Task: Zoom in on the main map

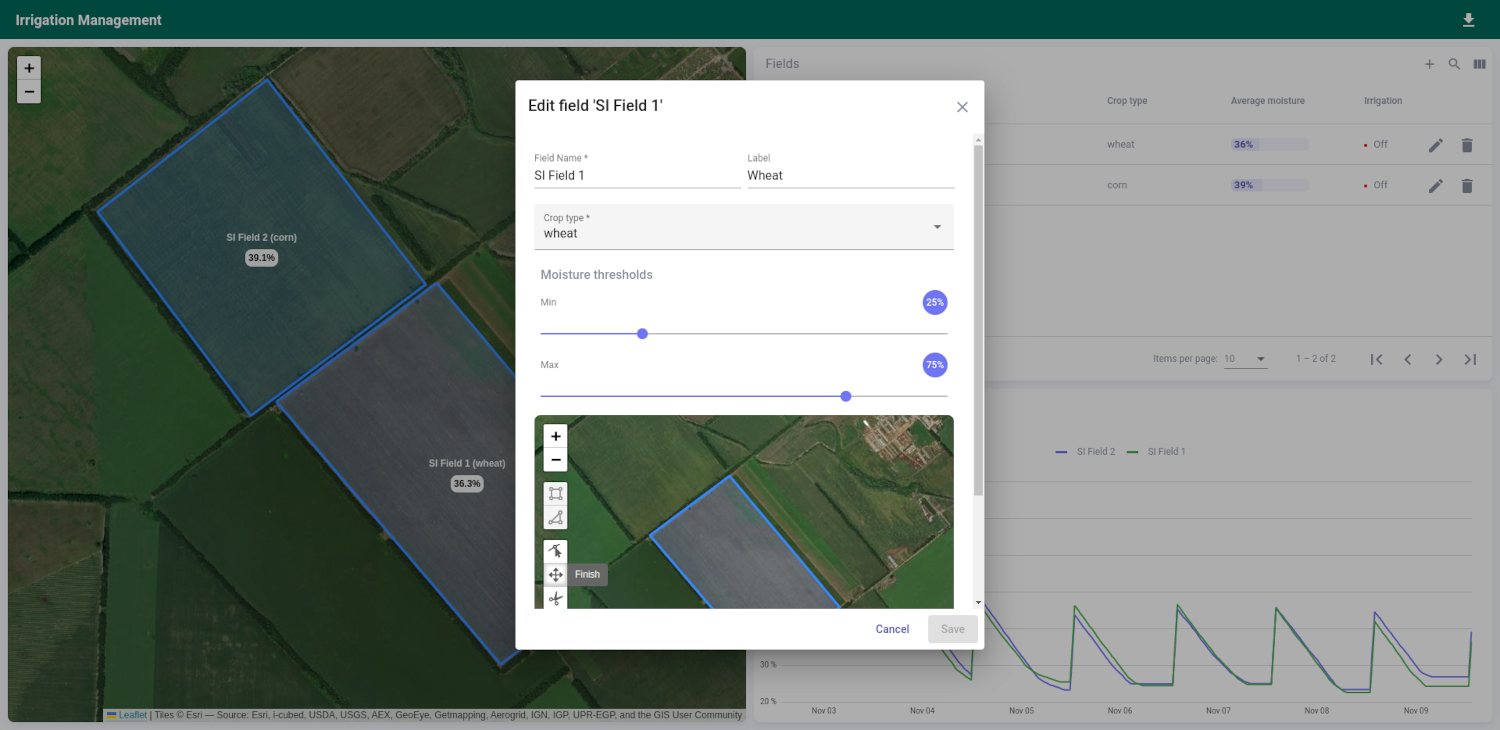Action: tap(29, 68)
